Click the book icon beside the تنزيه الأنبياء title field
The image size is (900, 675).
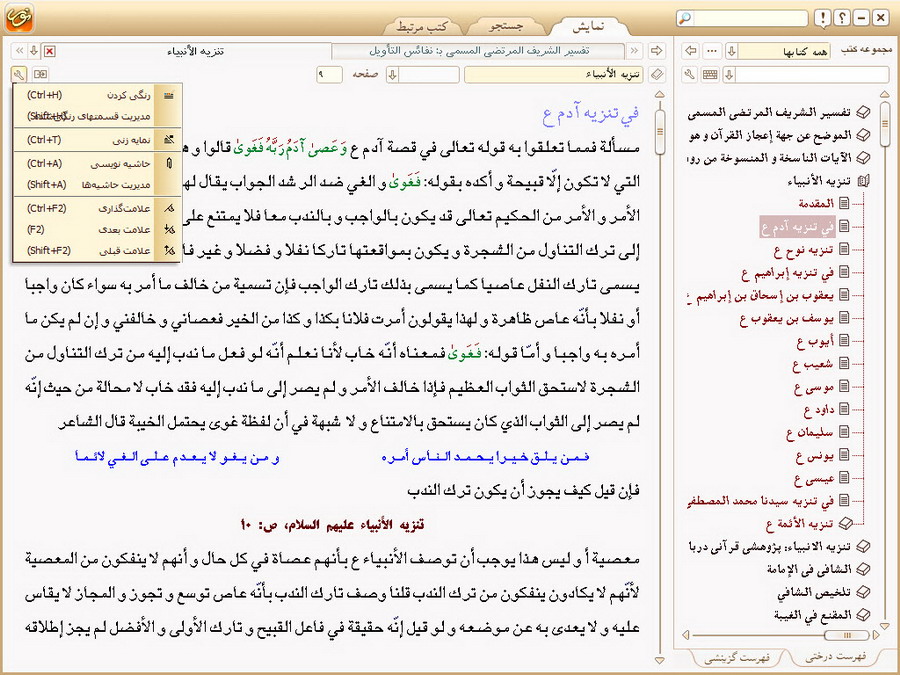pos(657,74)
